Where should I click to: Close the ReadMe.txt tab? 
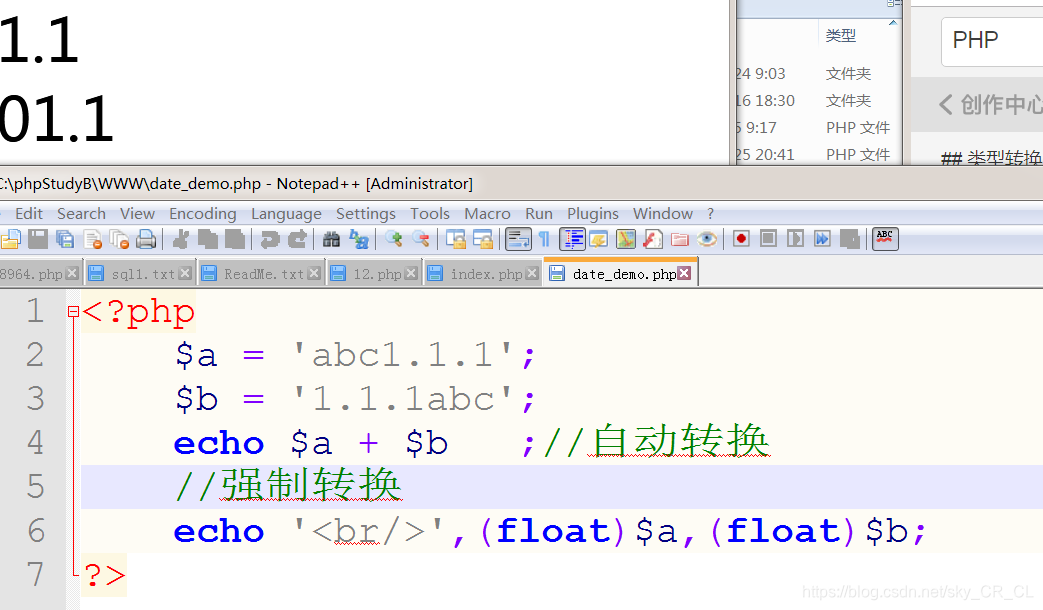pos(314,273)
